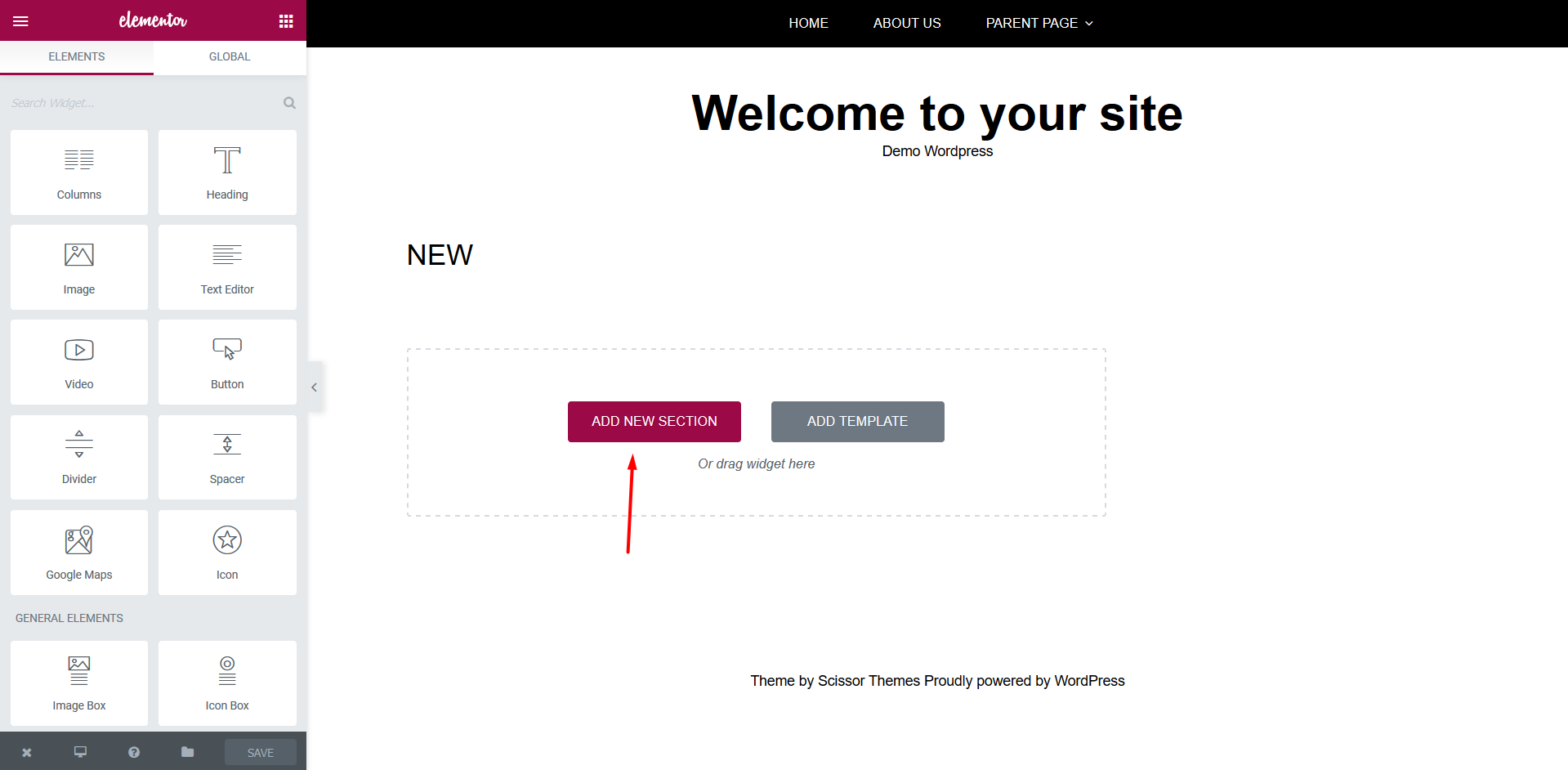Open the ABOUT US menu item
Screen dimensions: 1568x770
(x=906, y=23)
